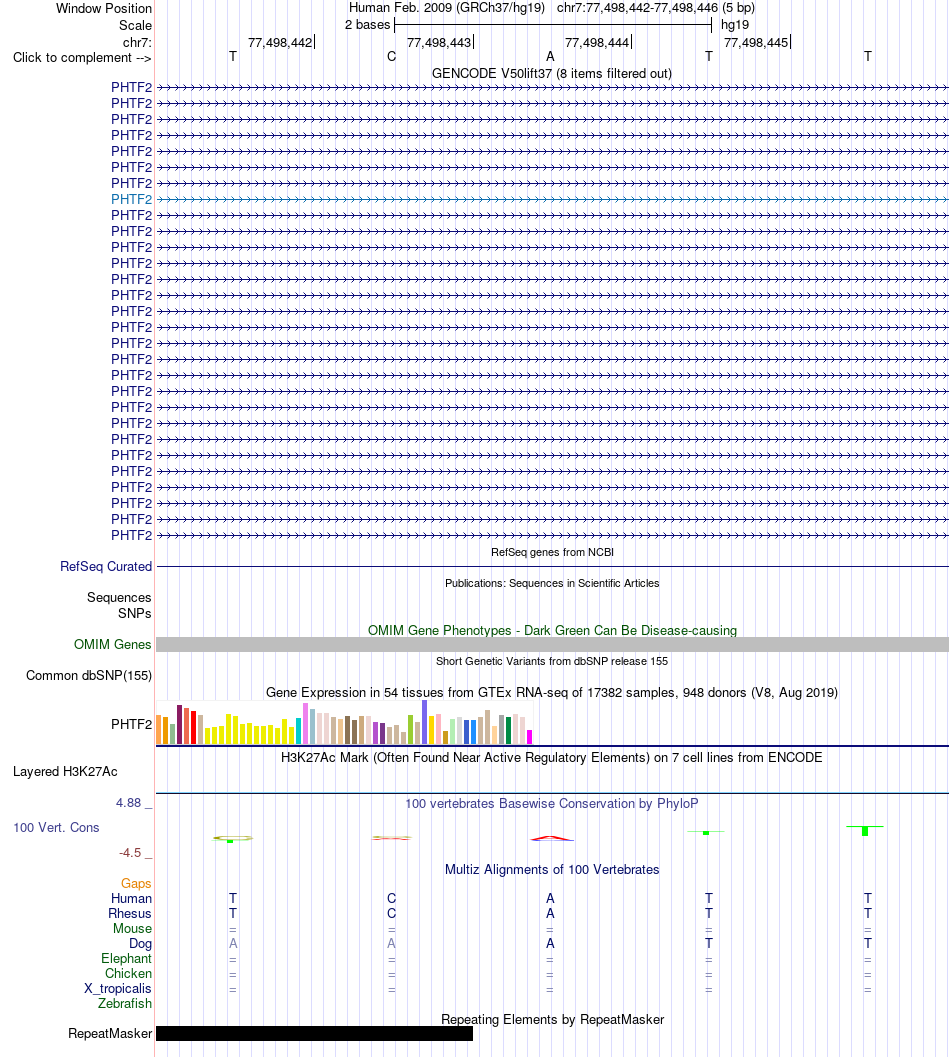The height and width of the screenshot is (1057, 950).
Task: Click the 4.88 PhyloP upper bound
Action: [x=129, y=803]
